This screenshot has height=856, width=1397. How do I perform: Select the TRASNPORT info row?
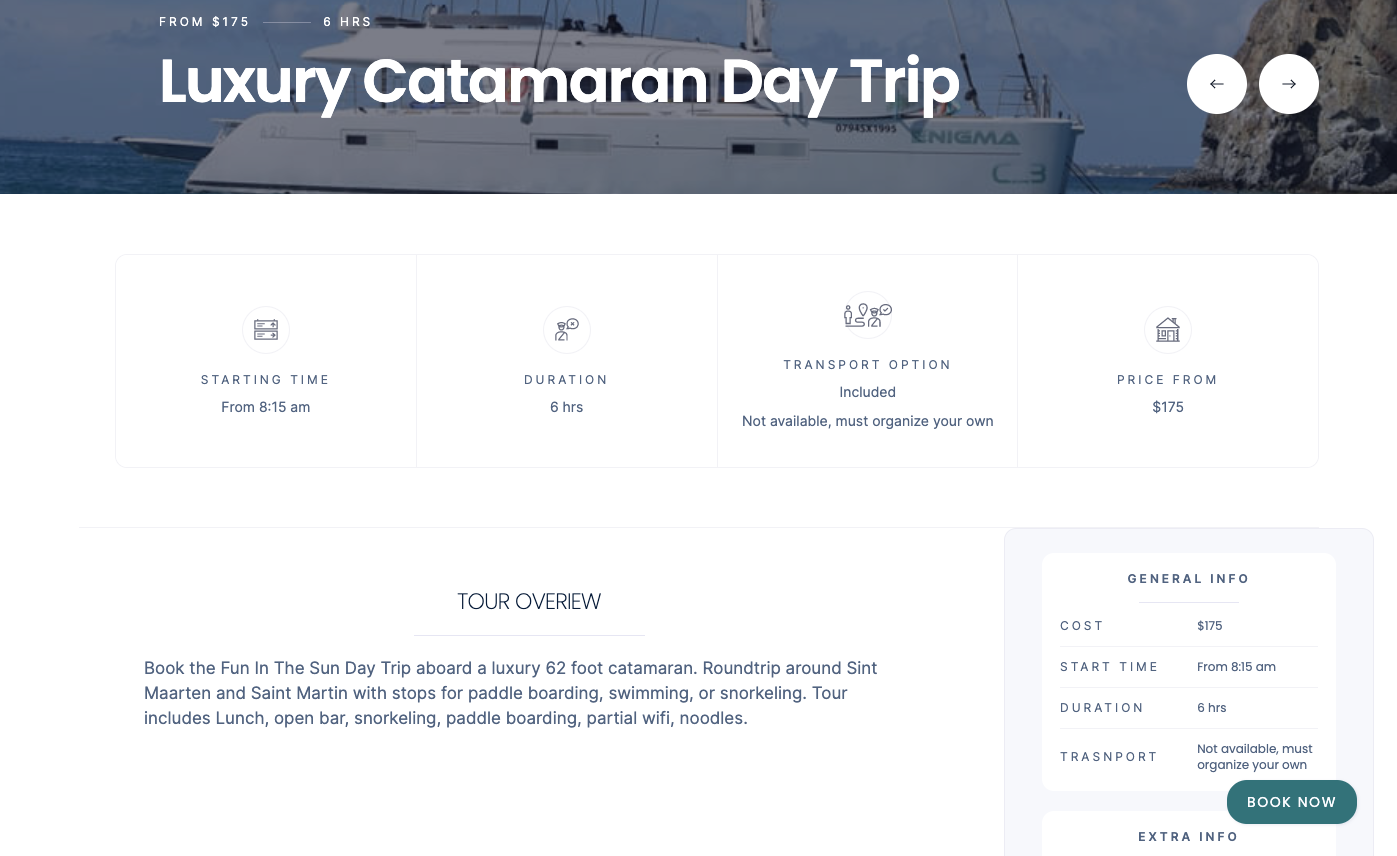(x=1188, y=756)
